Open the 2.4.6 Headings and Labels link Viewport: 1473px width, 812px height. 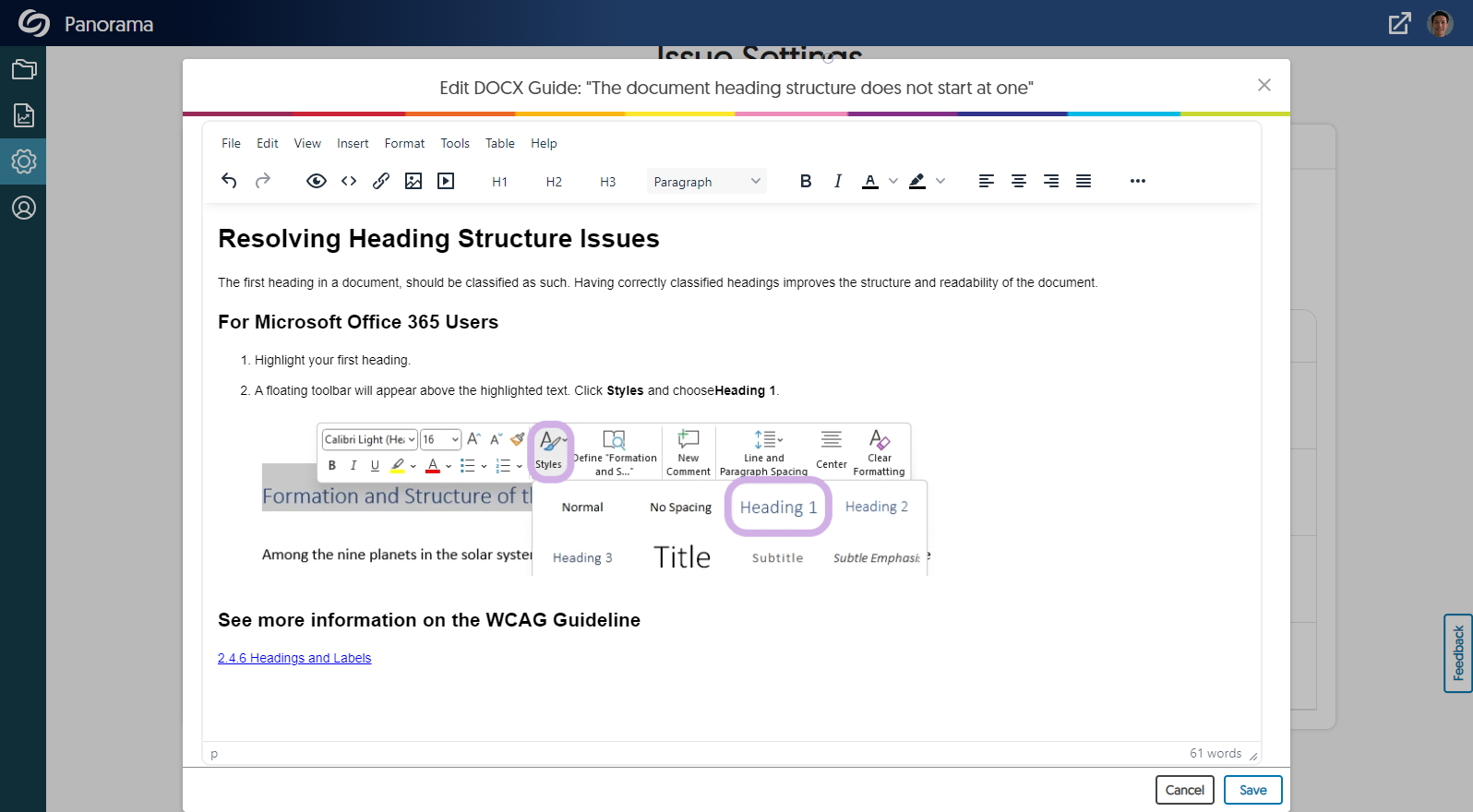click(x=294, y=658)
